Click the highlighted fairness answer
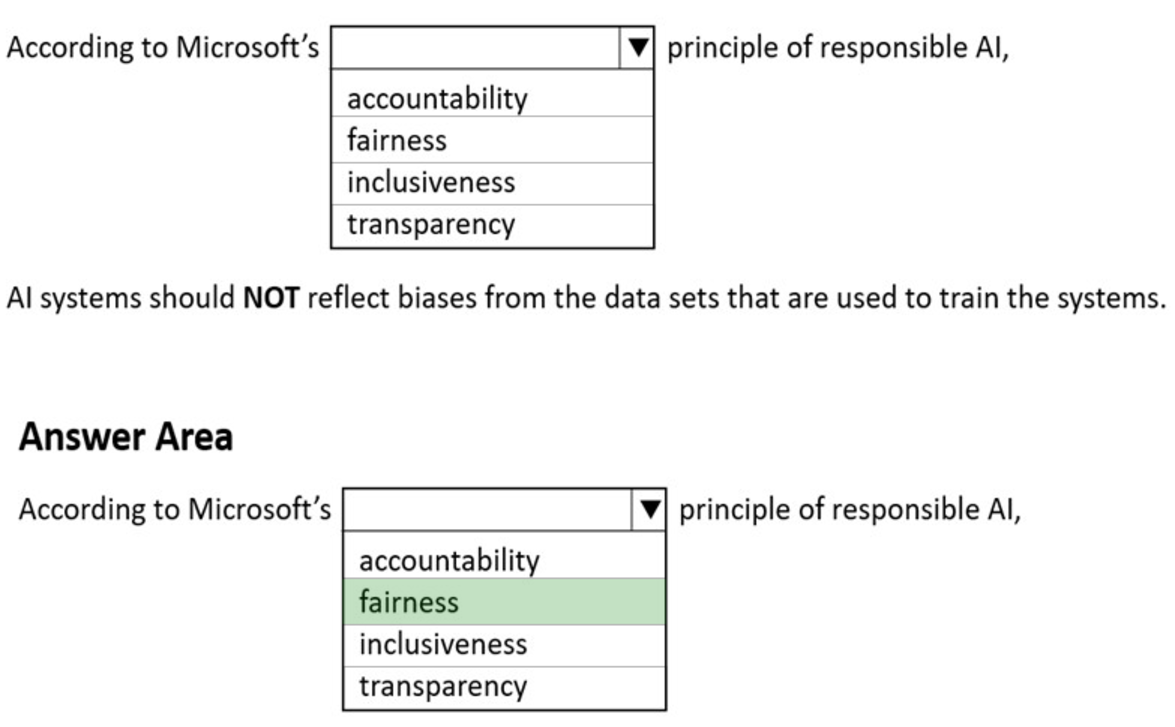The image size is (1175, 727). (407, 602)
